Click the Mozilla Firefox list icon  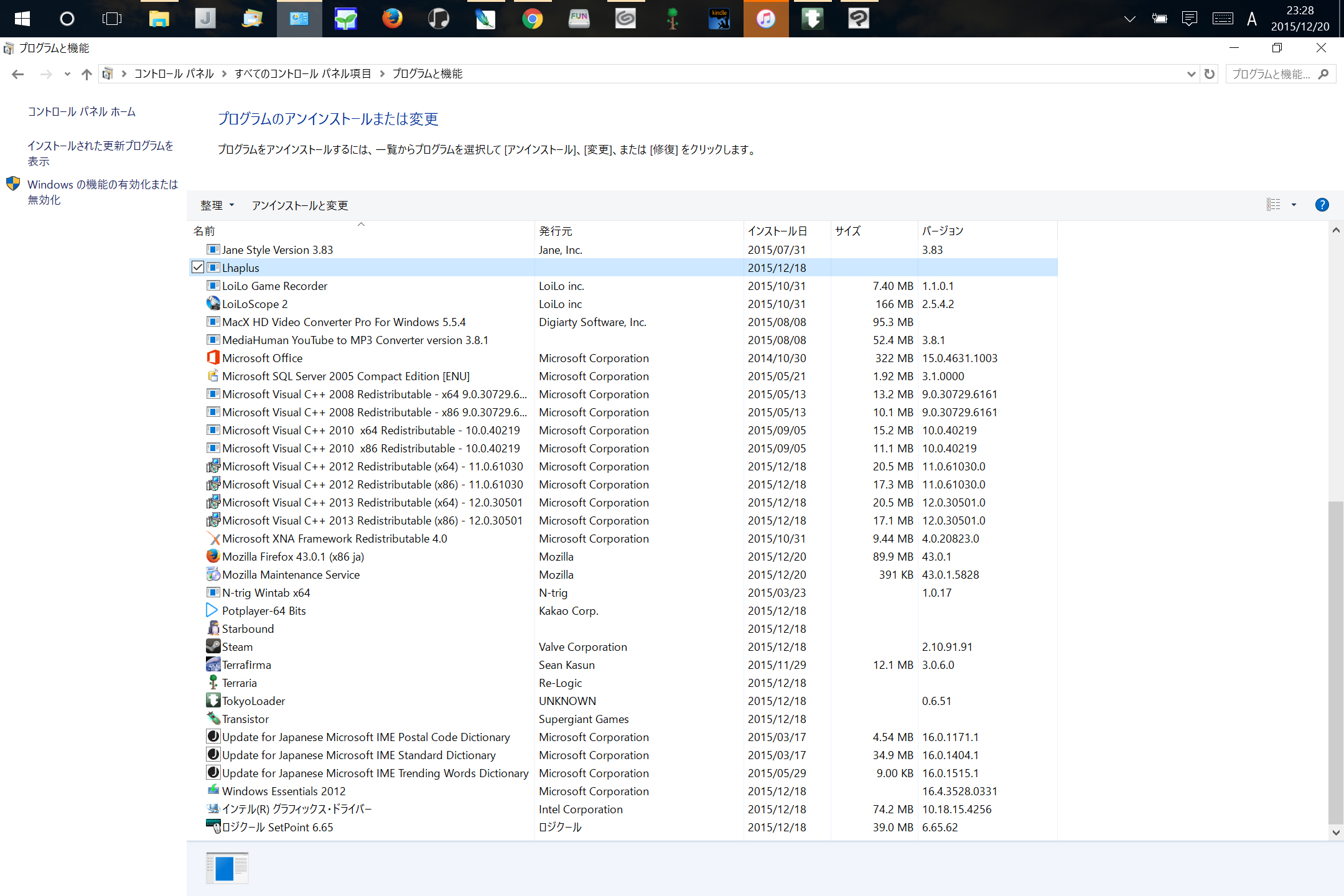[x=213, y=556]
